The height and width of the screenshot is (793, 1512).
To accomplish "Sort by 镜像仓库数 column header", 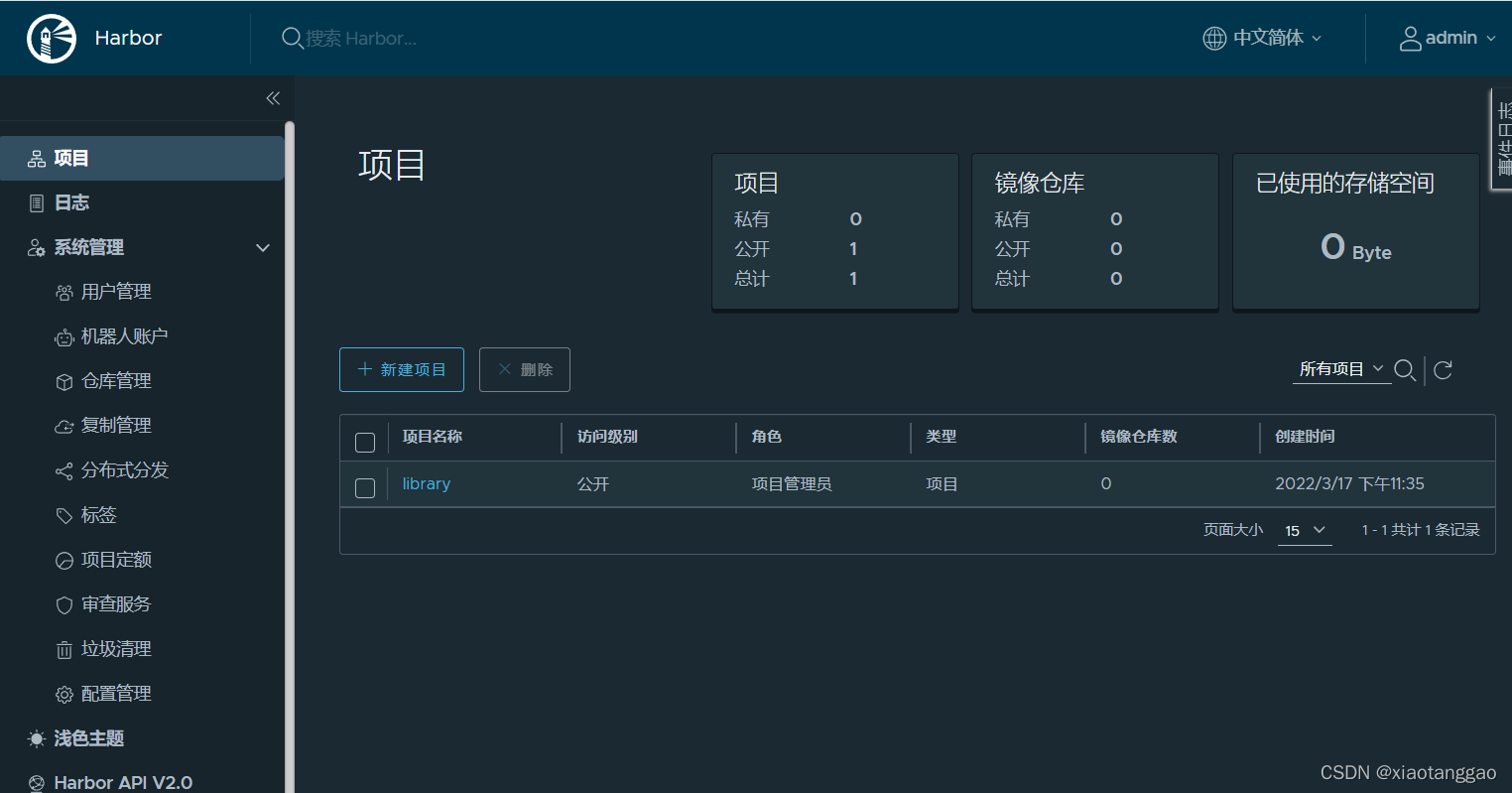I will click(1139, 437).
